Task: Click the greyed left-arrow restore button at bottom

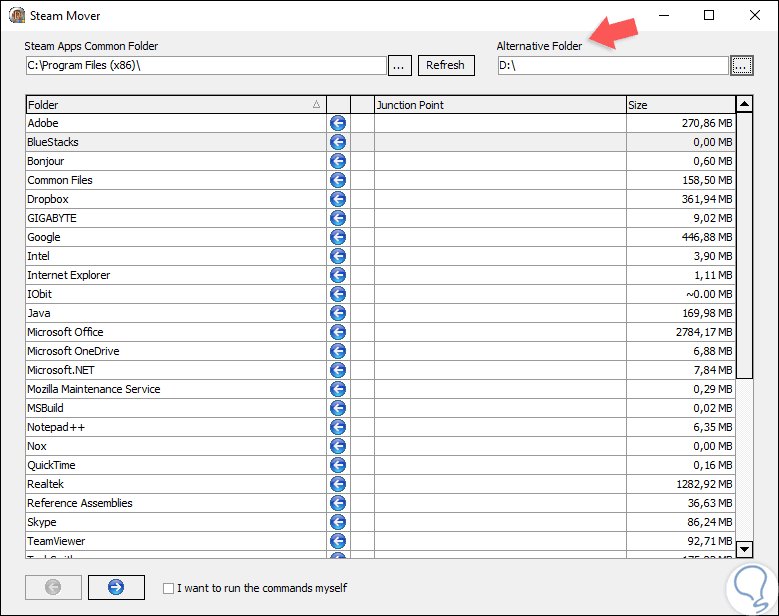Action: 53,587
